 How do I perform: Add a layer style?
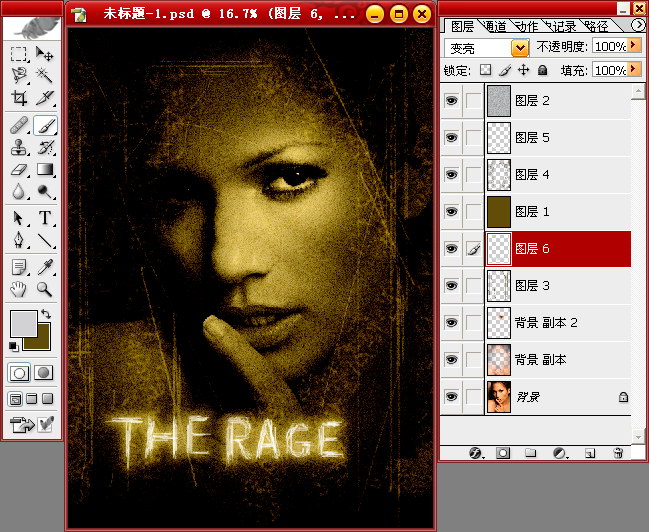pos(476,453)
